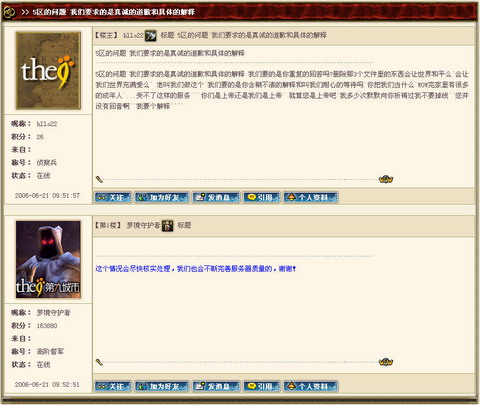Screen dimensions: 480x405
Task: Click pencil edit icon in 梦境守护者's reply
Action: [99, 362]
